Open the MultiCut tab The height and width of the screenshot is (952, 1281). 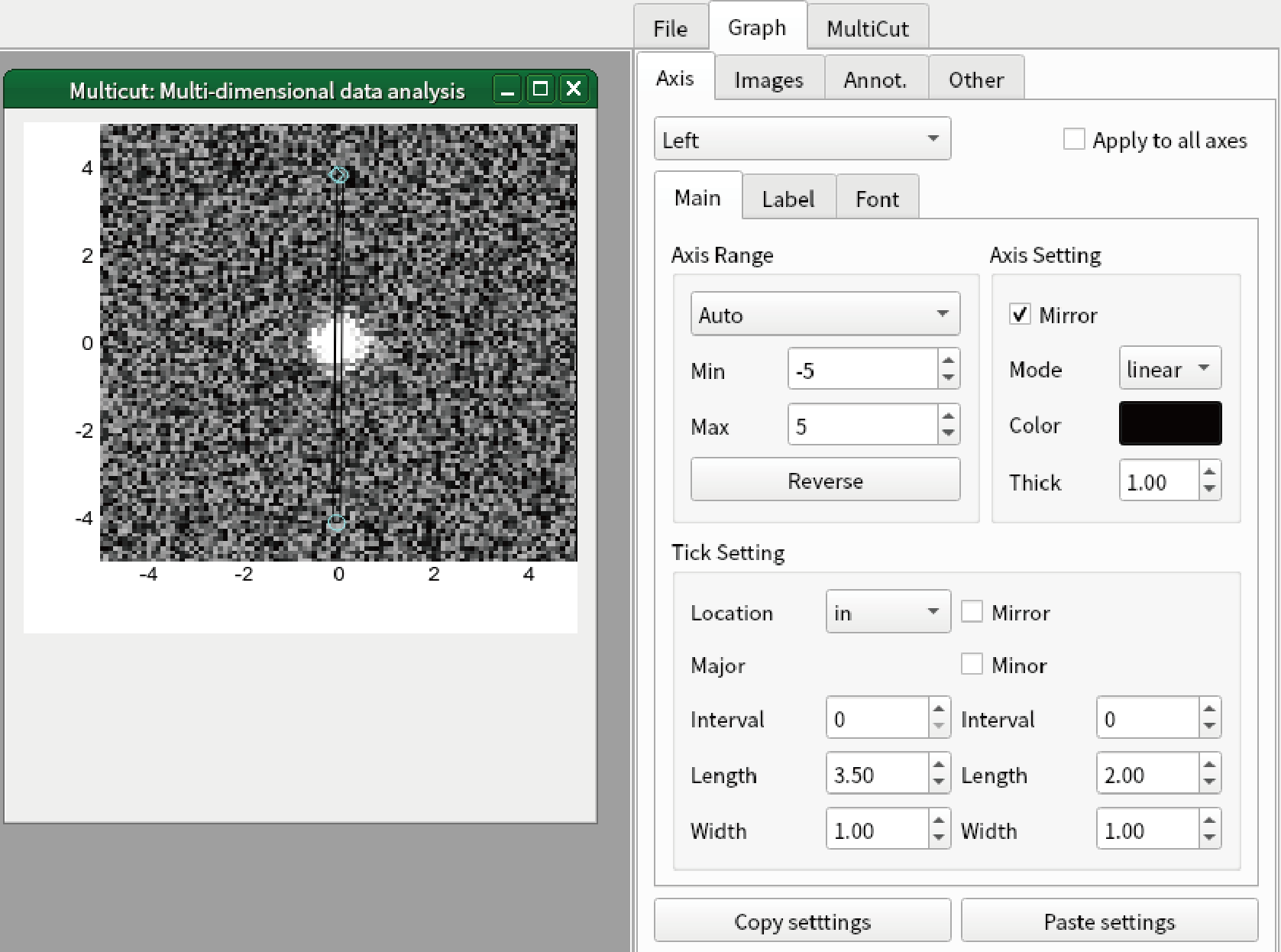point(868,28)
